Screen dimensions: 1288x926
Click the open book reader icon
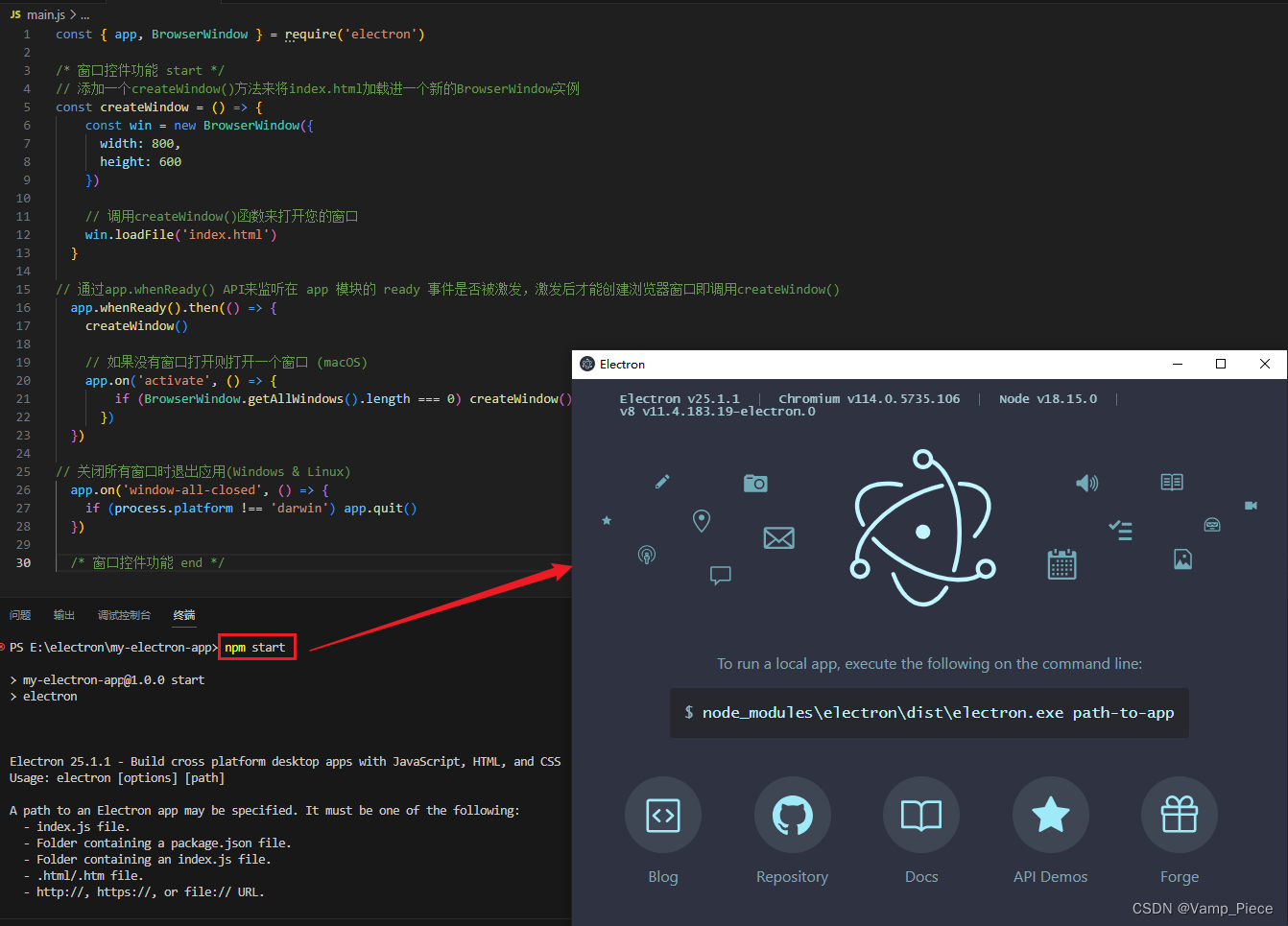point(1172,482)
